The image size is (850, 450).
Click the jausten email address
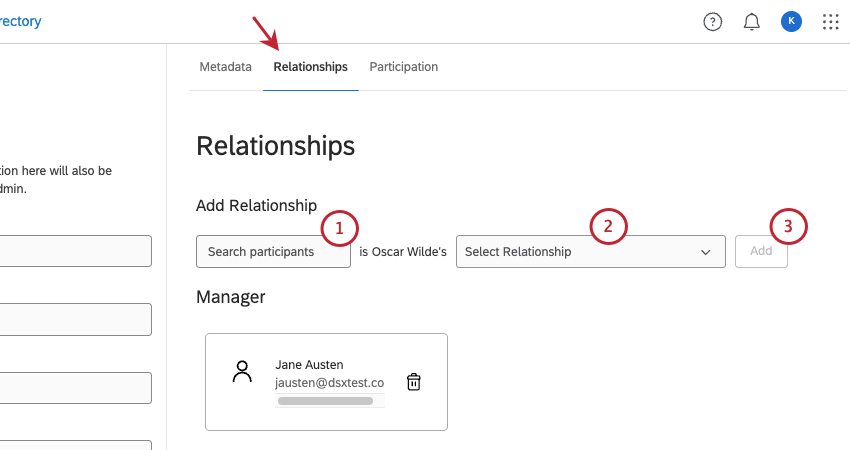point(329,382)
